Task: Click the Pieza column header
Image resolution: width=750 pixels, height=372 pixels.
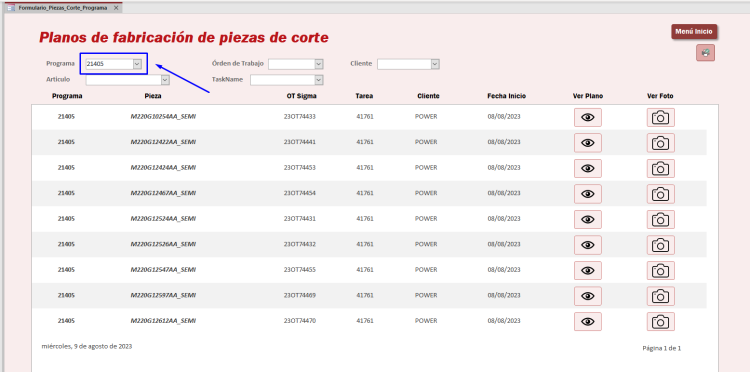Action: pyautogui.click(x=153, y=96)
